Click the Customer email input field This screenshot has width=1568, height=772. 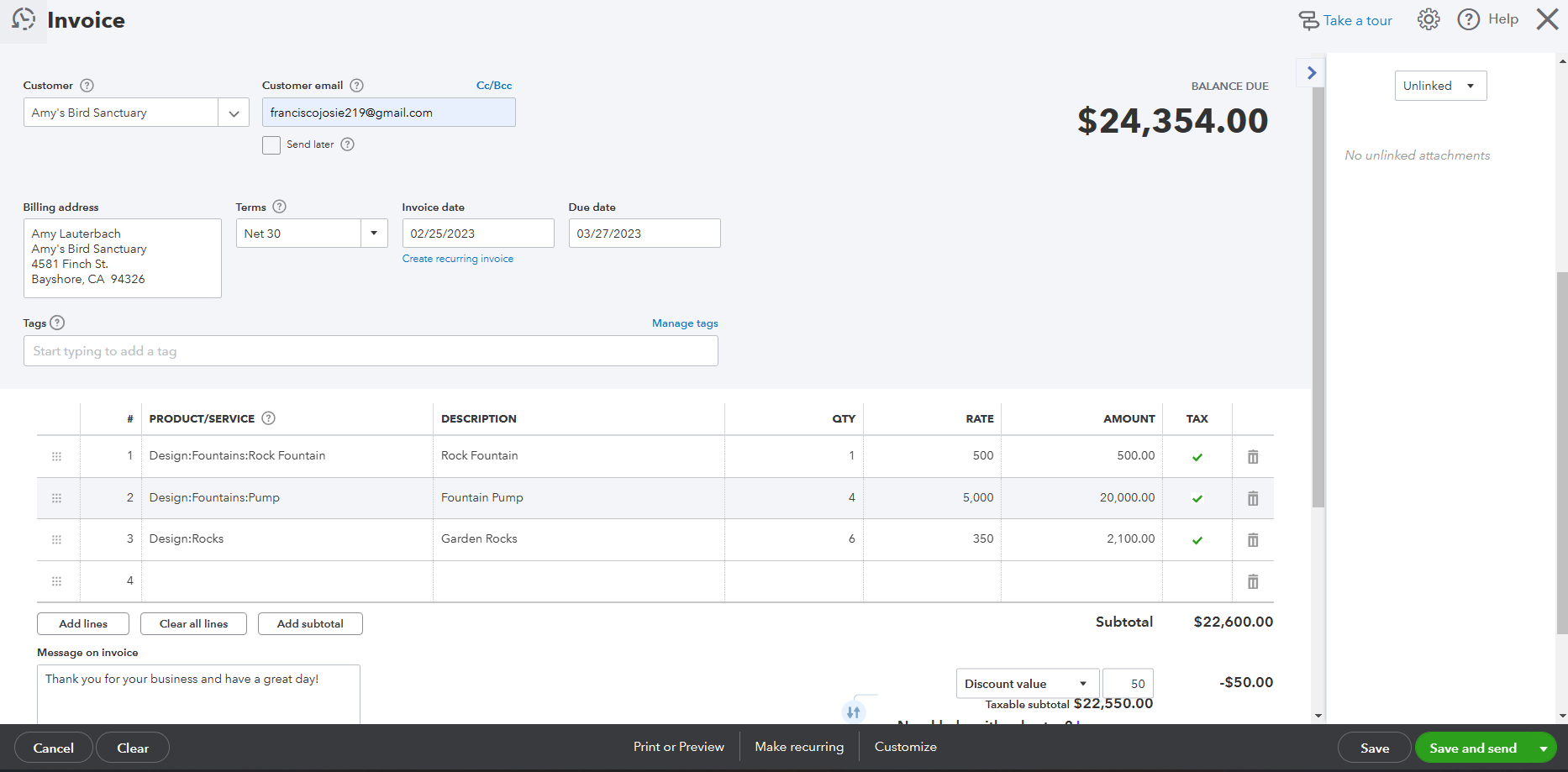click(389, 113)
